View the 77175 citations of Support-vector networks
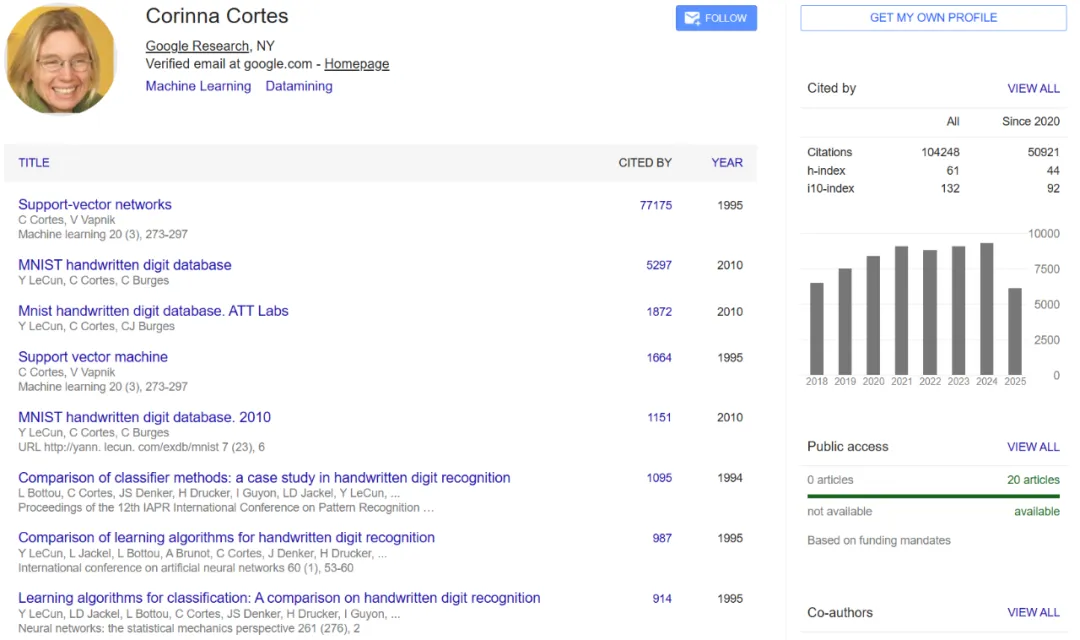The width and height of the screenshot is (1080, 640). (x=655, y=205)
